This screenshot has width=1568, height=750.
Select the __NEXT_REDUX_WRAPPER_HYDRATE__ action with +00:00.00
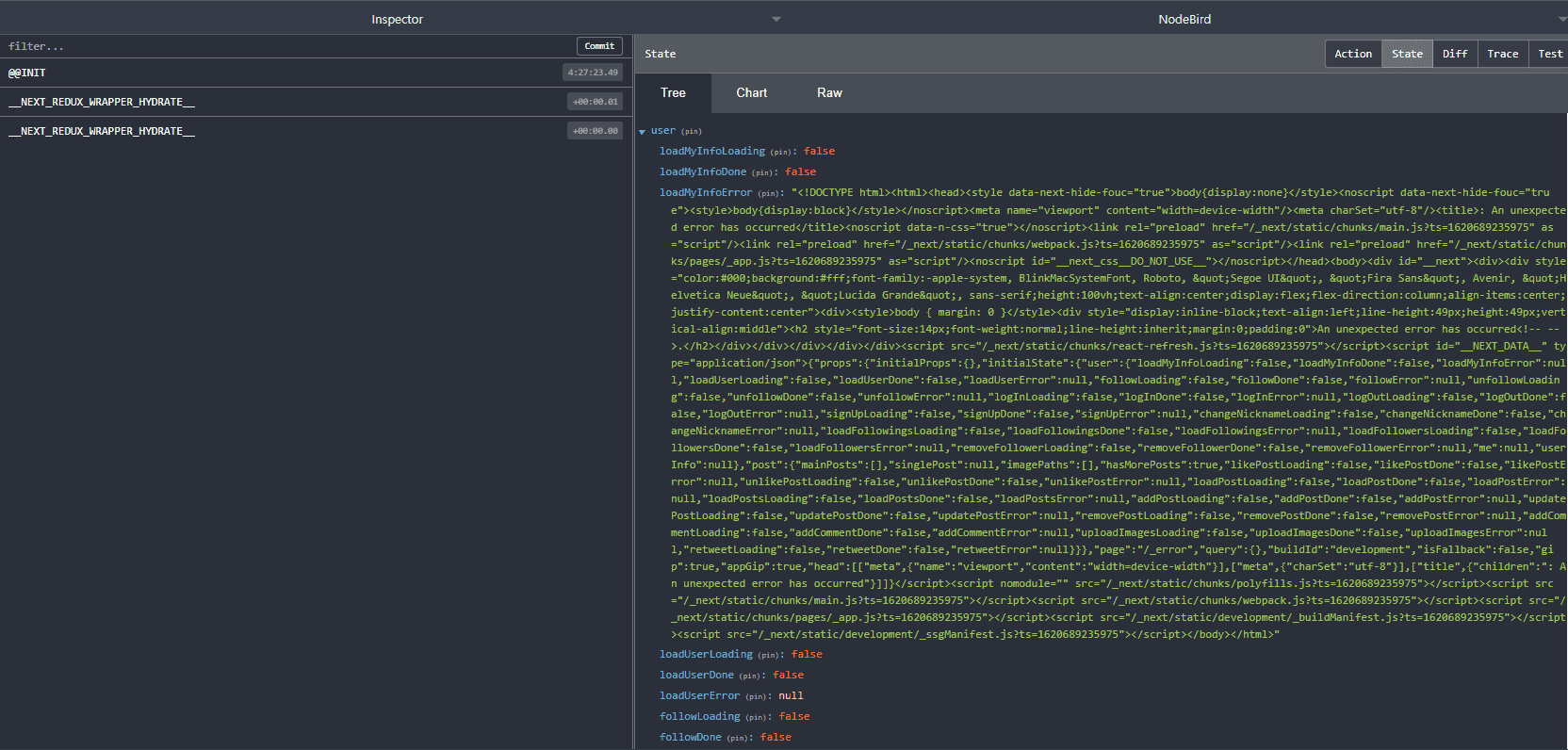pyautogui.click(x=316, y=131)
